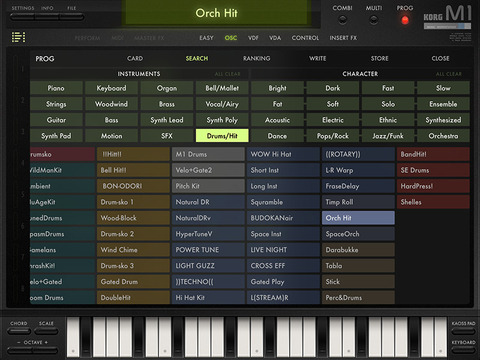Load the WOW Hi Hat program
This screenshot has height=360, width=480.
coord(283,154)
